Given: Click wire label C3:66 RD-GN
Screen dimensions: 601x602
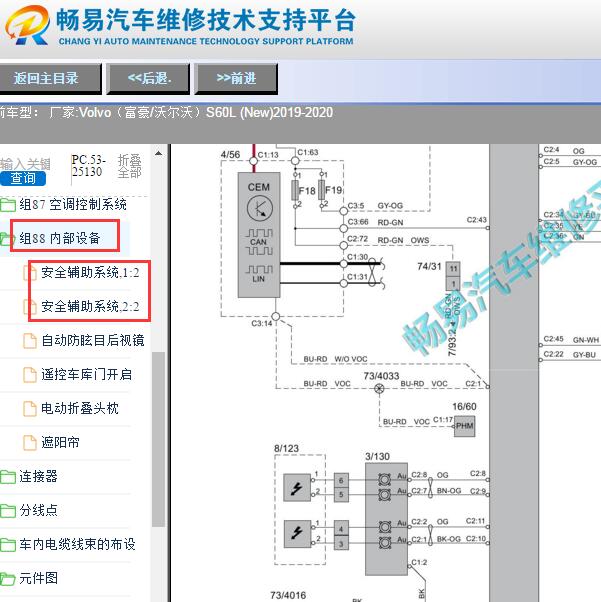Looking at the screenshot, I should (375, 222).
